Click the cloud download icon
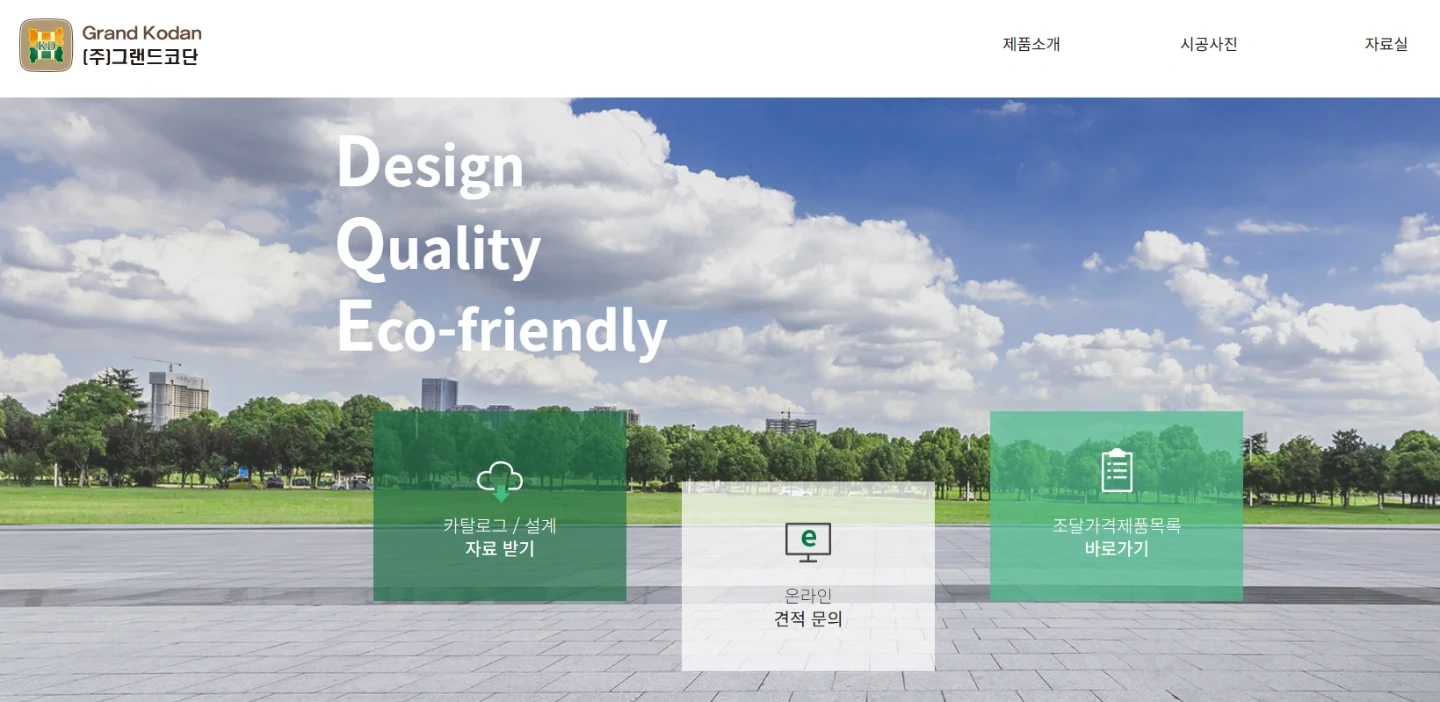This screenshot has width=1440, height=702. click(x=500, y=481)
